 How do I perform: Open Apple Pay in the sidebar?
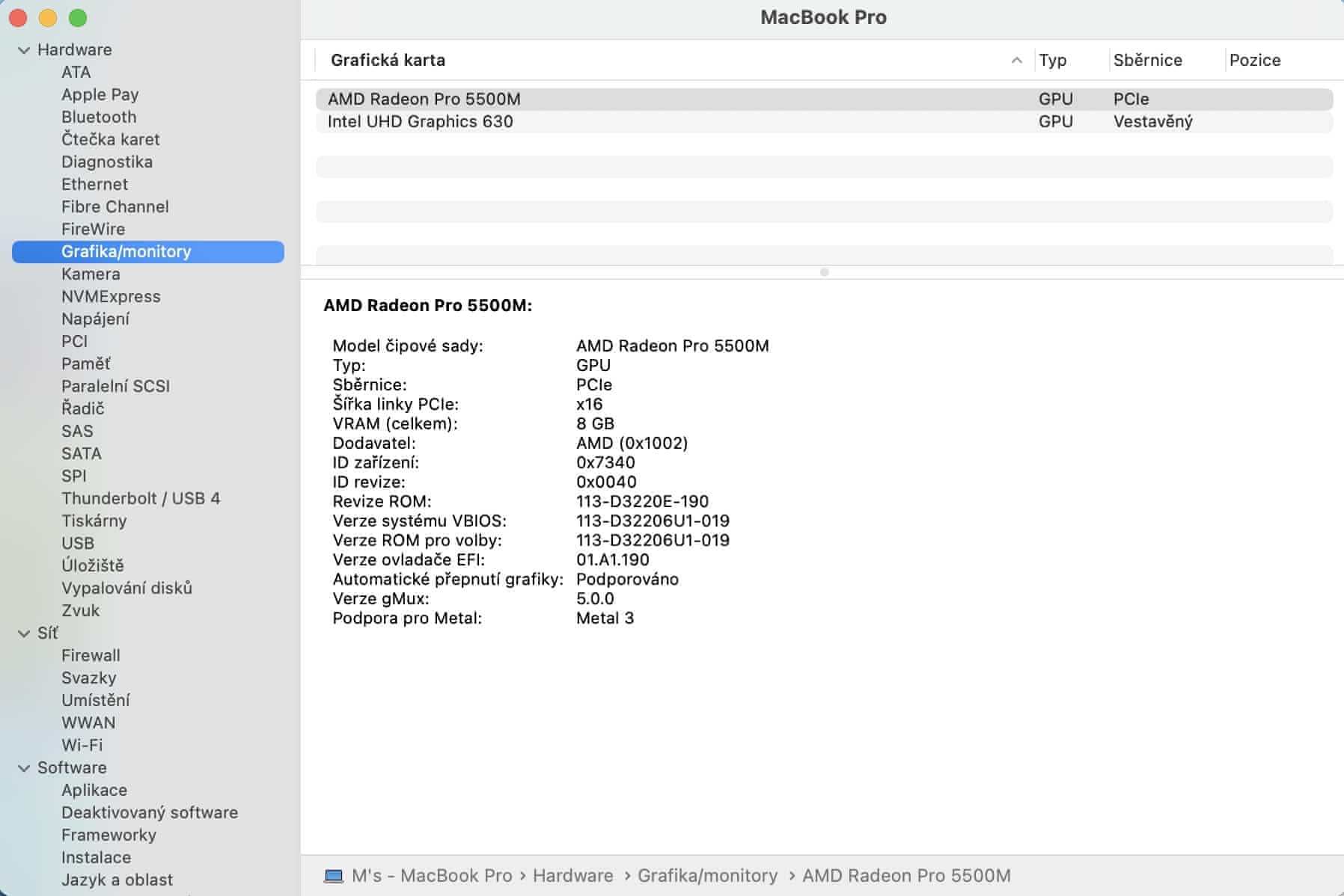pos(100,95)
